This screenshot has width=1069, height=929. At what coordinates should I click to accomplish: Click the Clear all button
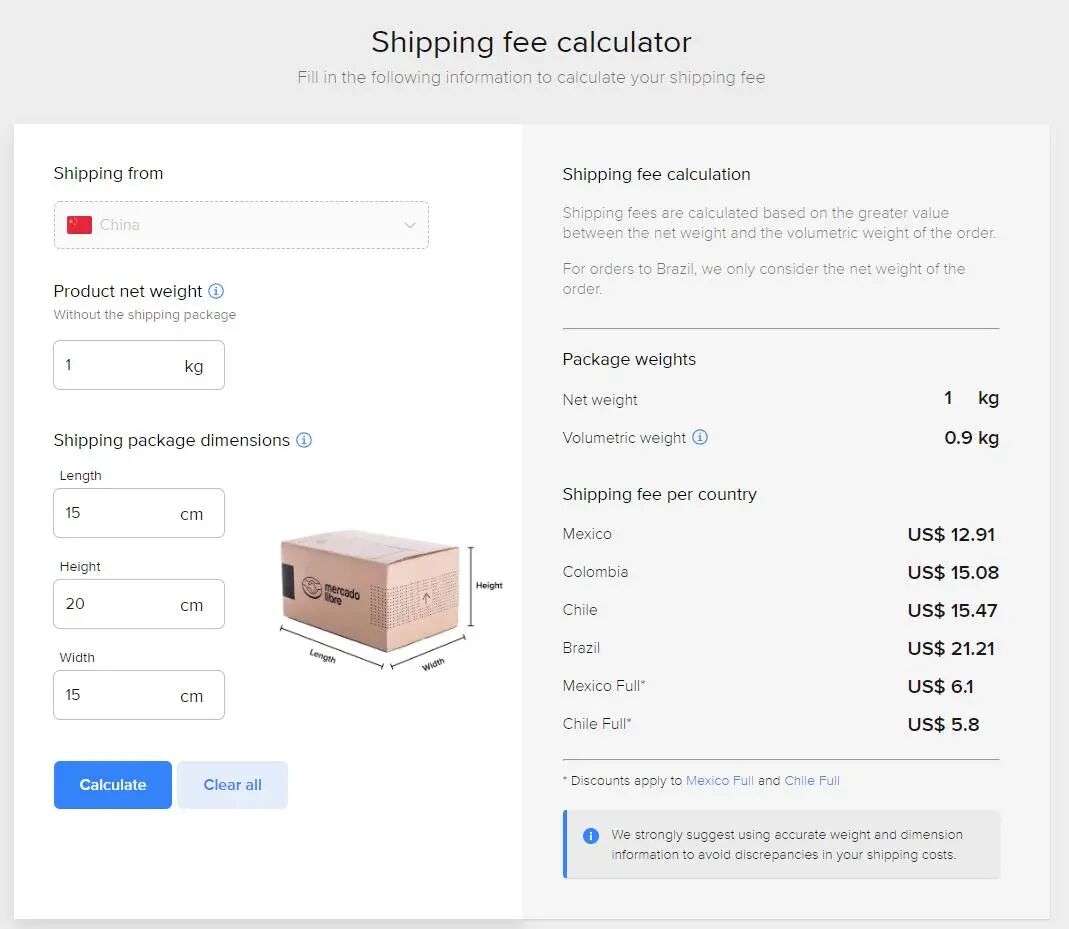(232, 785)
